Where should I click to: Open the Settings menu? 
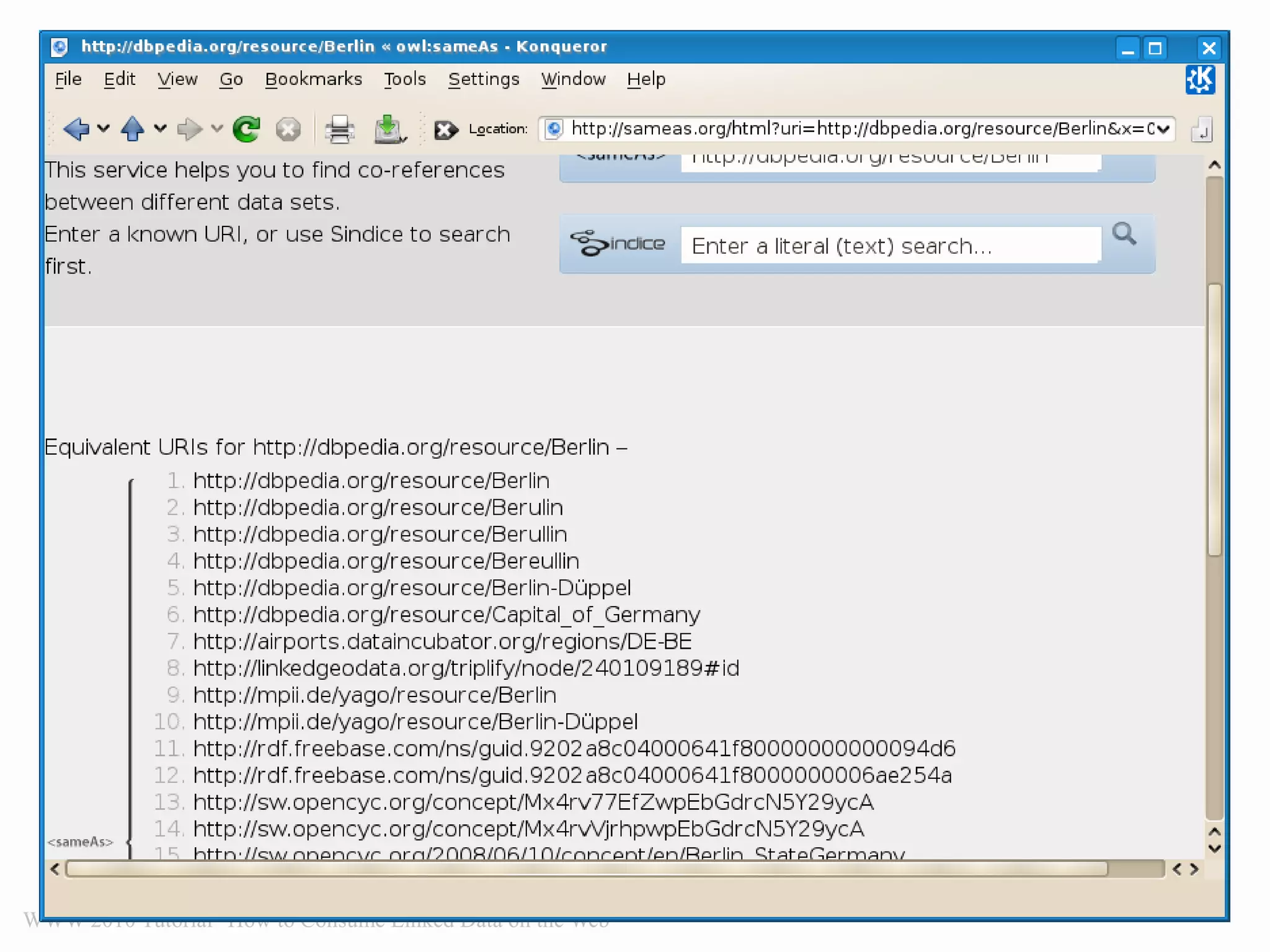(x=483, y=79)
